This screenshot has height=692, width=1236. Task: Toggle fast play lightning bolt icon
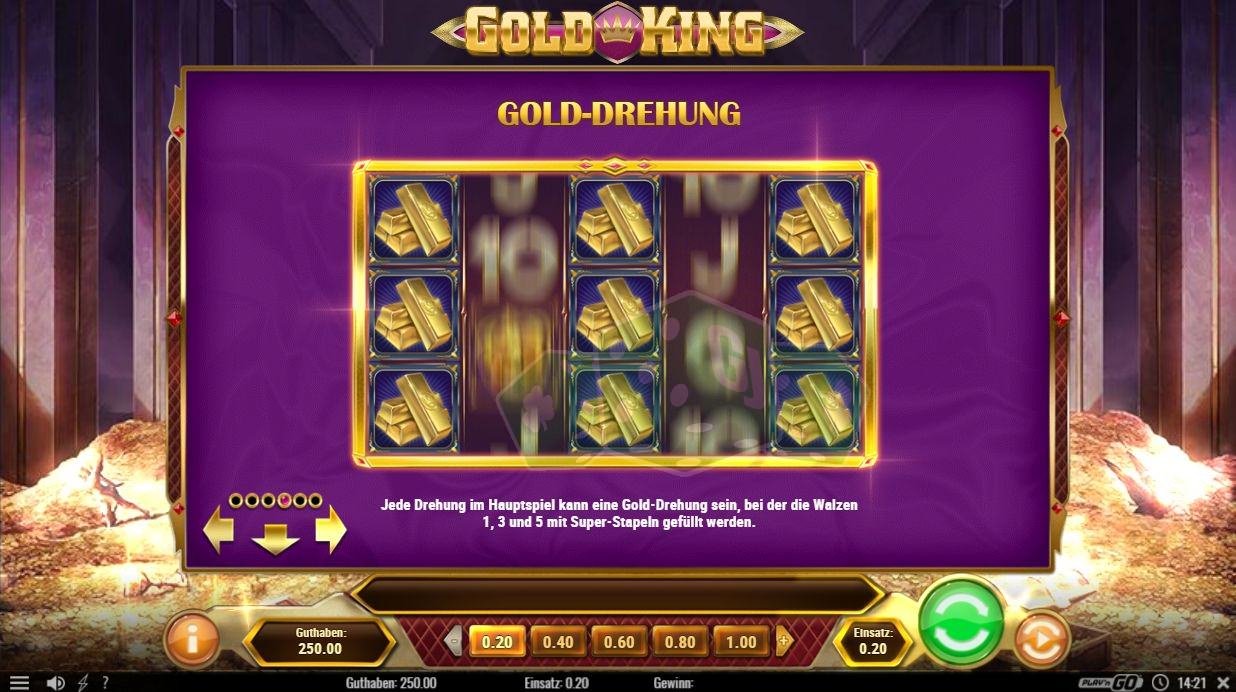84,683
